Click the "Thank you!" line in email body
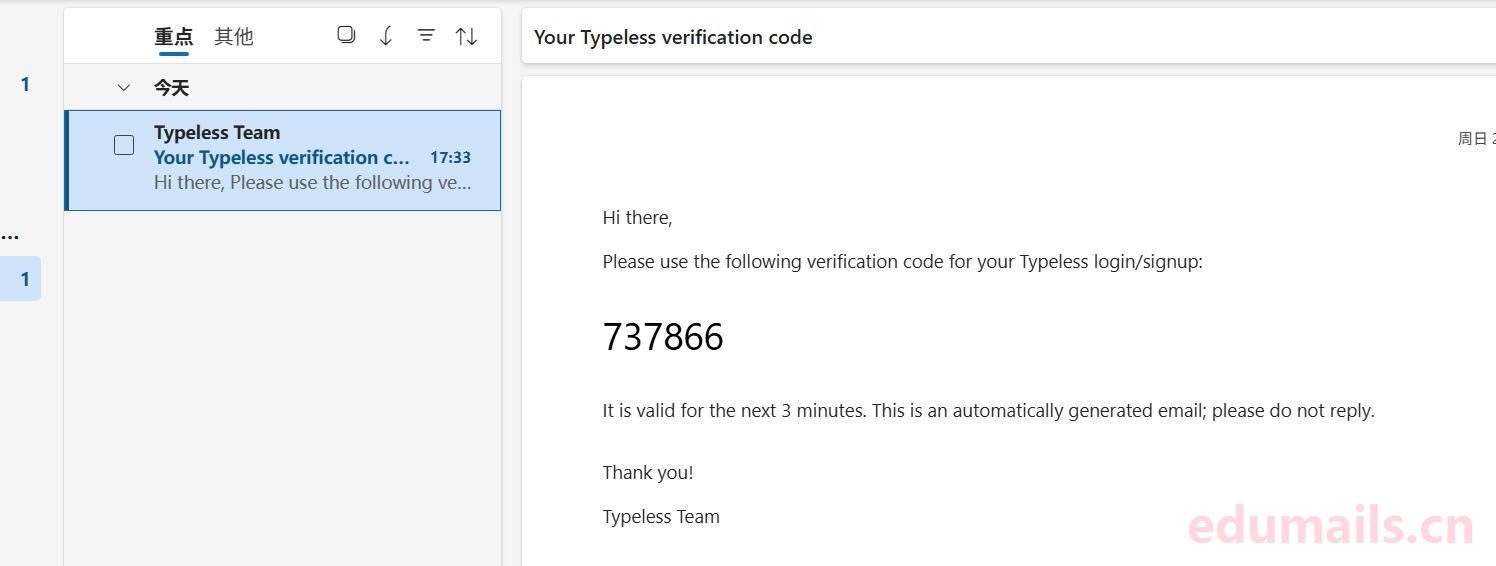The height and width of the screenshot is (566, 1496). click(648, 473)
